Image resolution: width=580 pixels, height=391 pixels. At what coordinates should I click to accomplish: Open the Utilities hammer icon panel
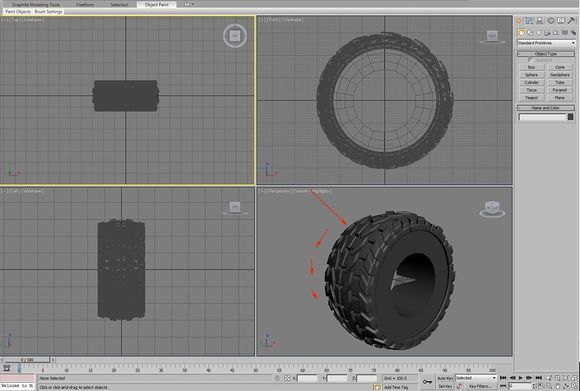pos(571,21)
